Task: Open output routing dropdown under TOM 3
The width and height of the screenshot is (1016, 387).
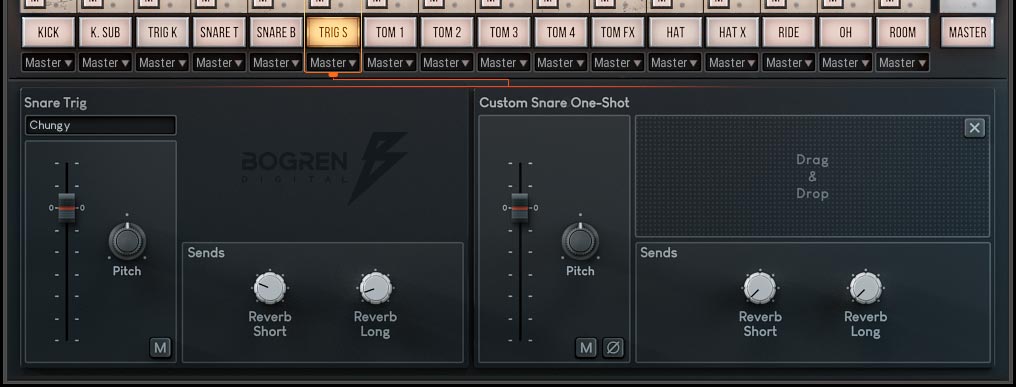Action: coord(505,63)
